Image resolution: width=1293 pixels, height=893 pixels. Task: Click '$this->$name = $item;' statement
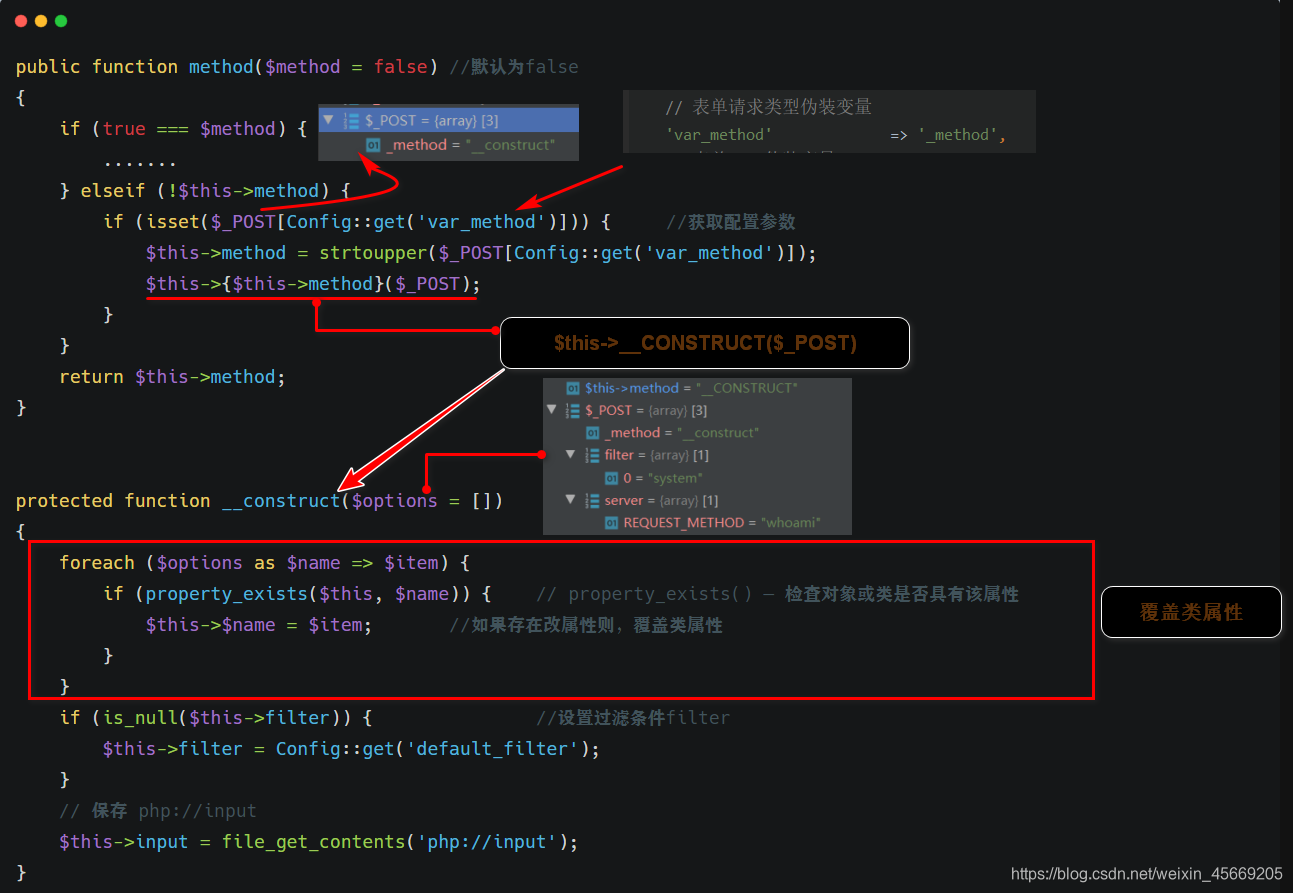[259, 625]
